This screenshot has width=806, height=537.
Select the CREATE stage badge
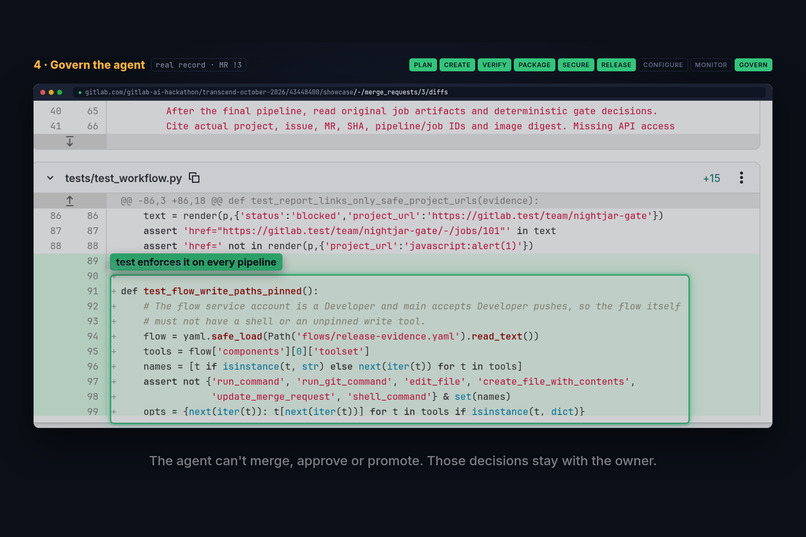tap(457, 65)
